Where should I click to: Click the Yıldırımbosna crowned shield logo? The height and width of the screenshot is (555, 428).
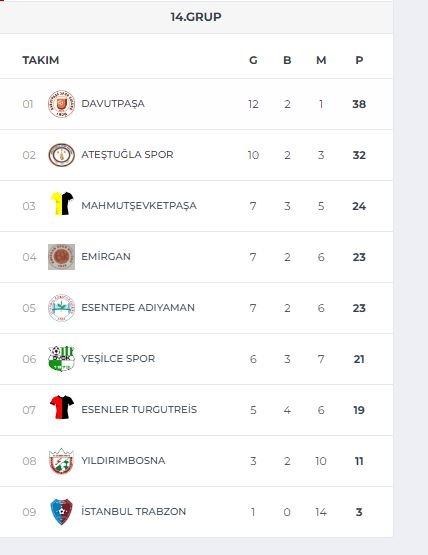(61, 460)
